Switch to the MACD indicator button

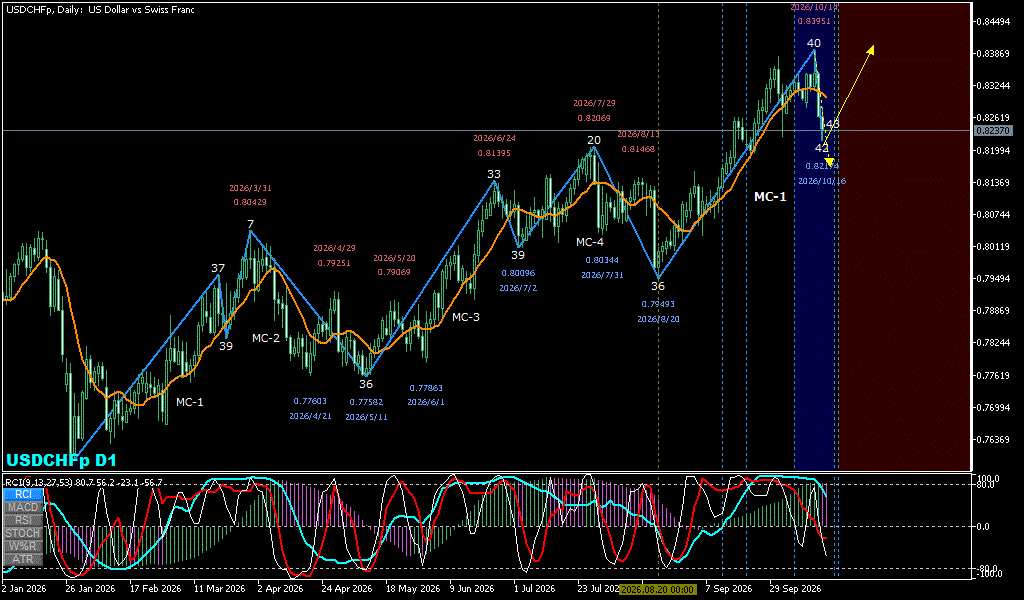pos(23,507)
